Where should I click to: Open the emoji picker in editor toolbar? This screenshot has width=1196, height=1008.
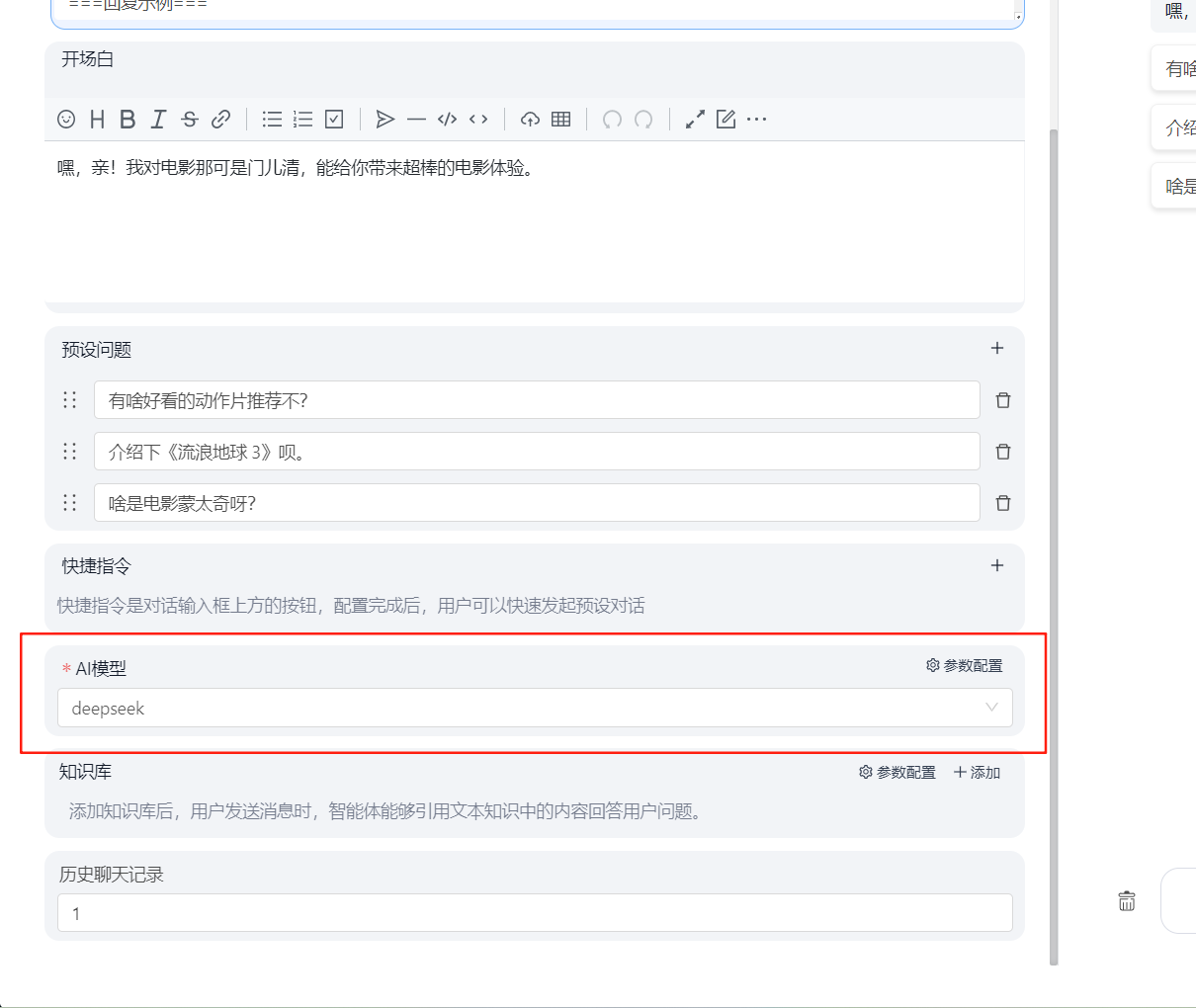(66, 120)
